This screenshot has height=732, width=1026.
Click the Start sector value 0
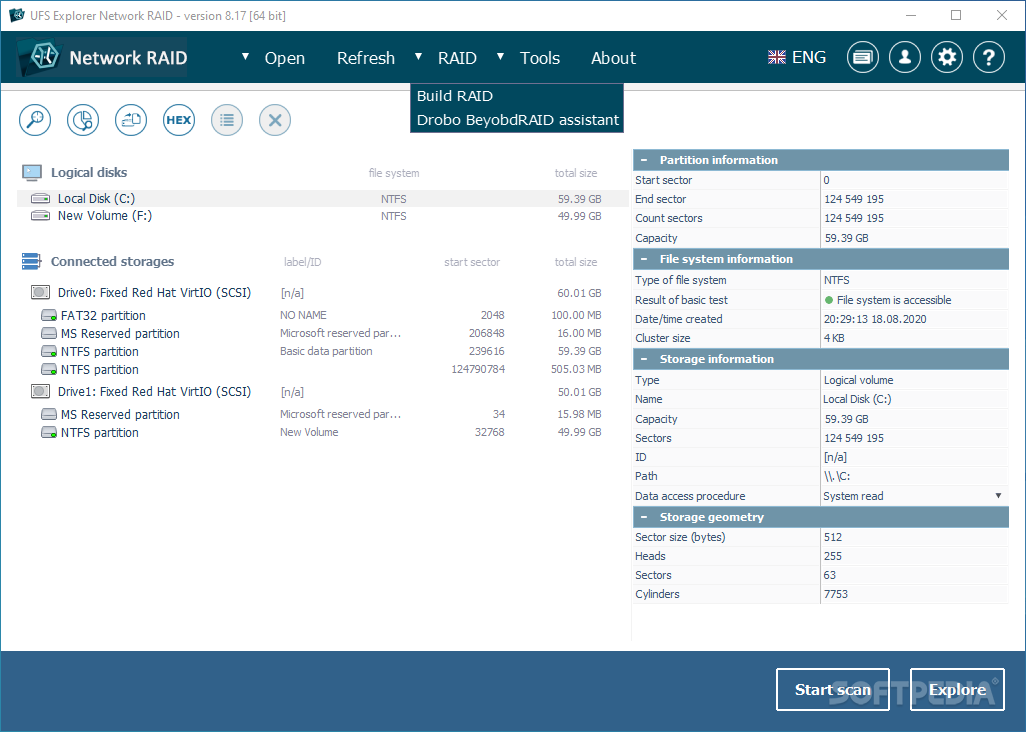826,180
